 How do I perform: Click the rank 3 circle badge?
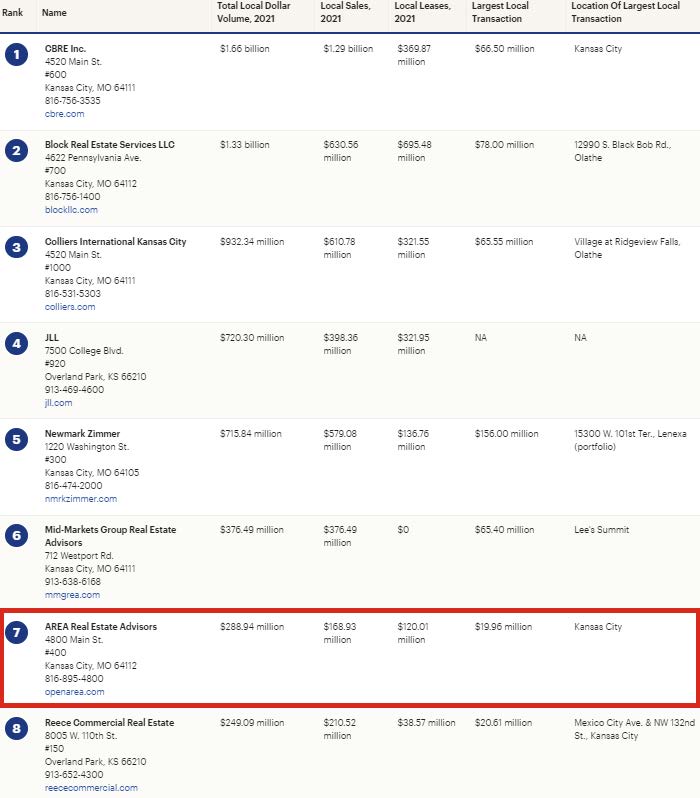(x=16, y=247)
